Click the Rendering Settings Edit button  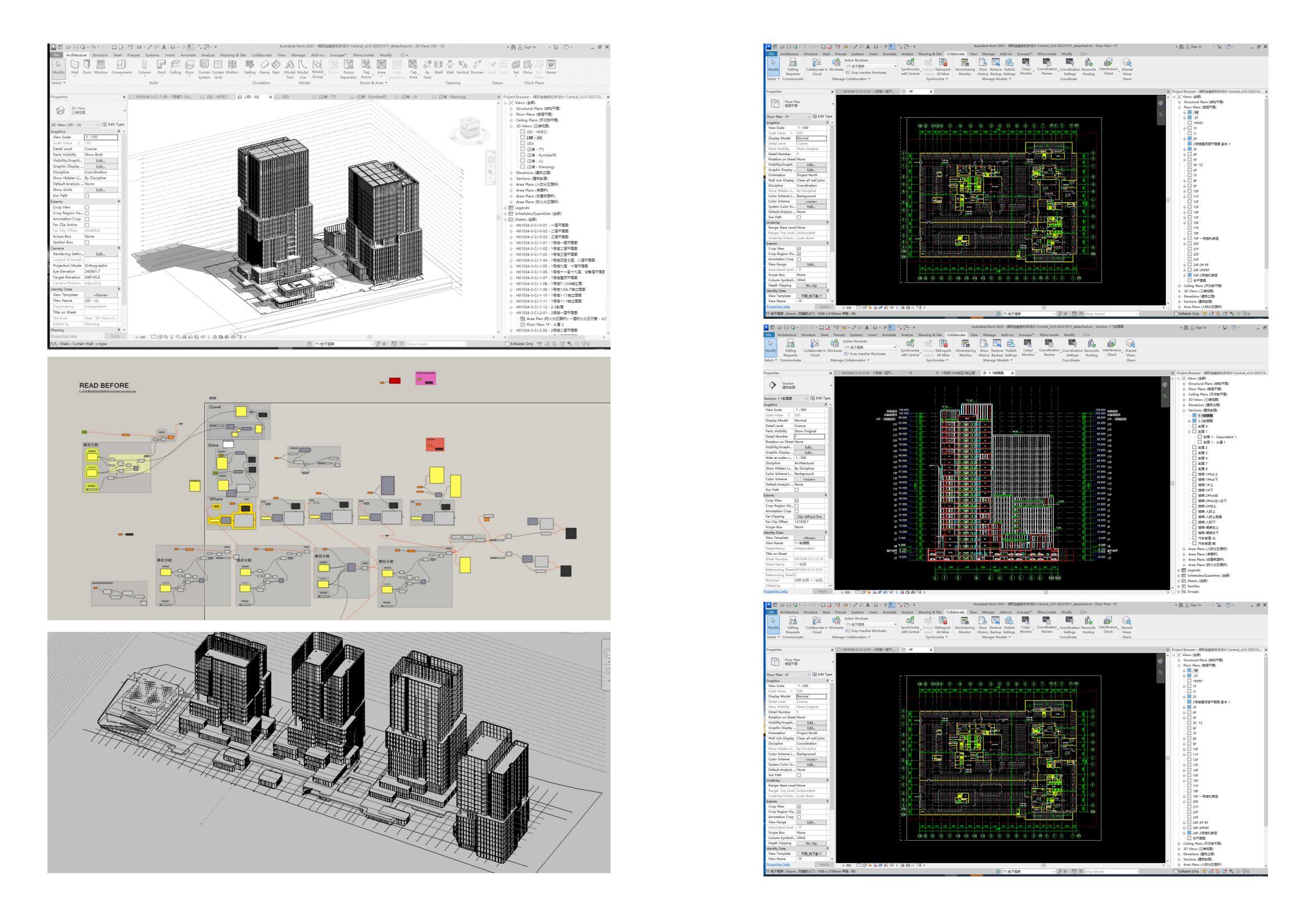pos(101,254)
